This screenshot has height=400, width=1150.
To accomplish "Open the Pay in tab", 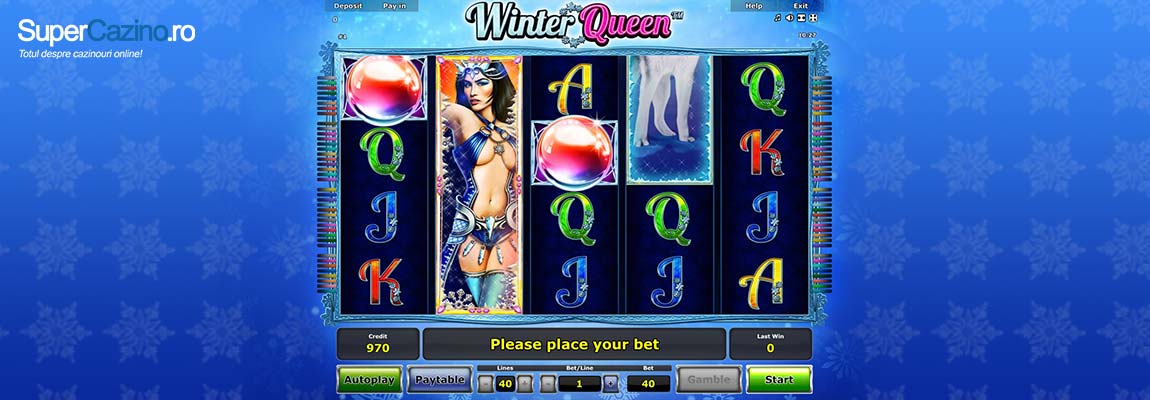I will click(395, 6).
